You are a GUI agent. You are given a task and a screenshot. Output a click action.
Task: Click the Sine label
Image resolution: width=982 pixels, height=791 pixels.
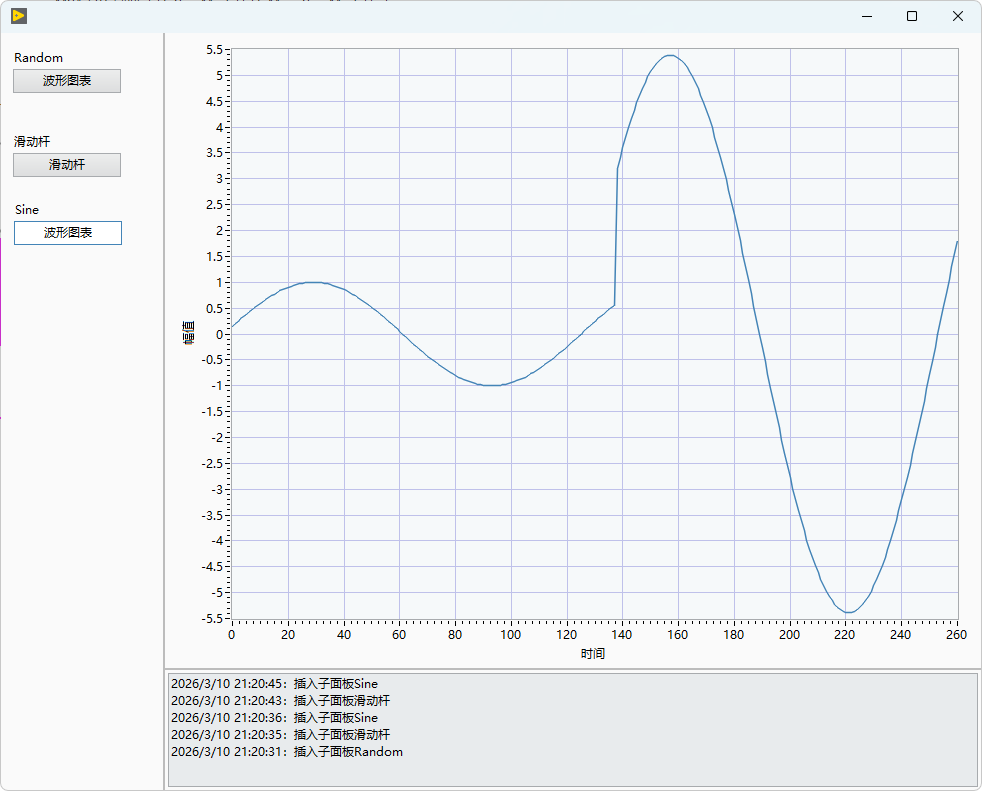pyautogui.click(x=27, y=210)
